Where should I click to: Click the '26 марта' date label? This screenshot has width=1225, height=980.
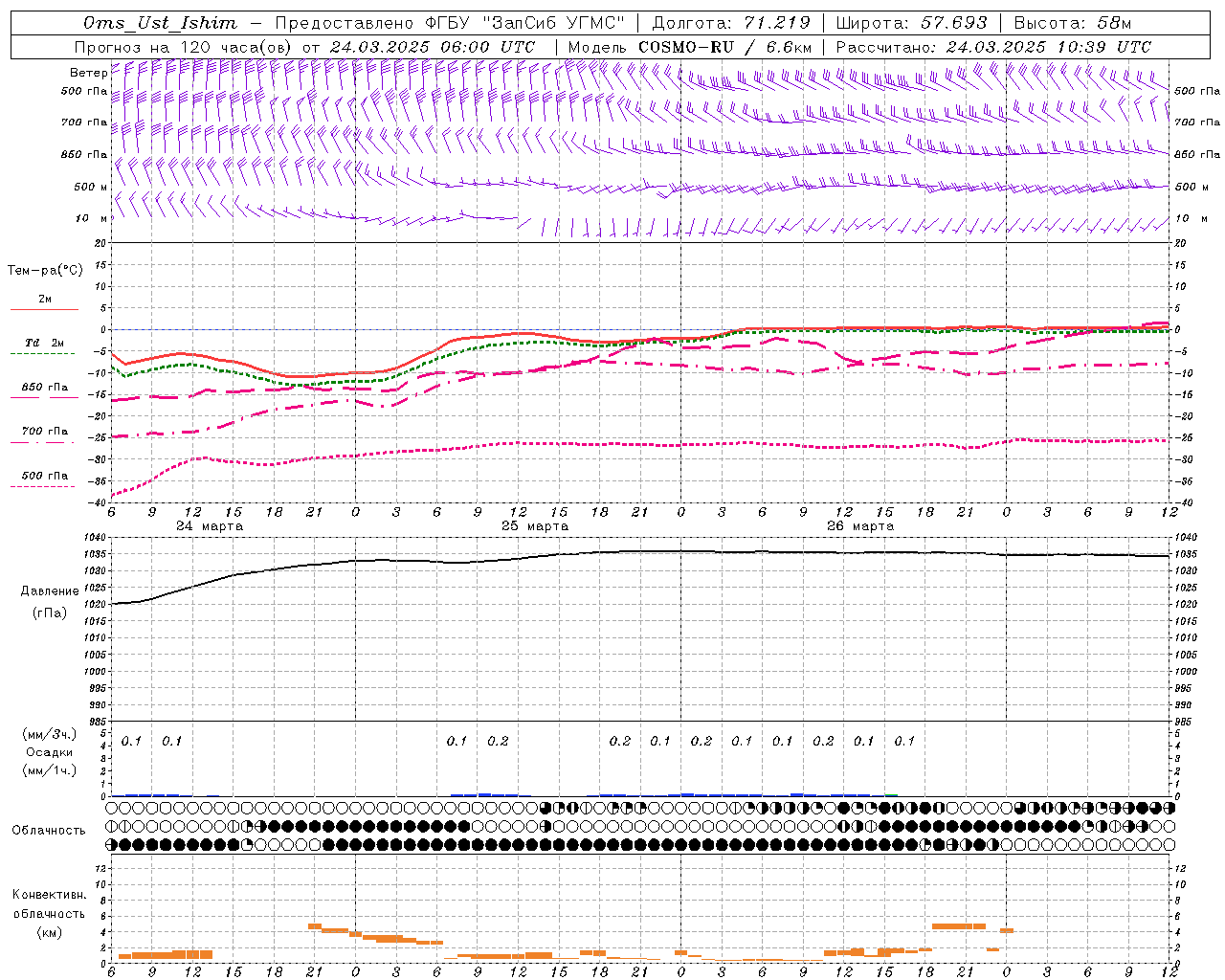(860, 526)
